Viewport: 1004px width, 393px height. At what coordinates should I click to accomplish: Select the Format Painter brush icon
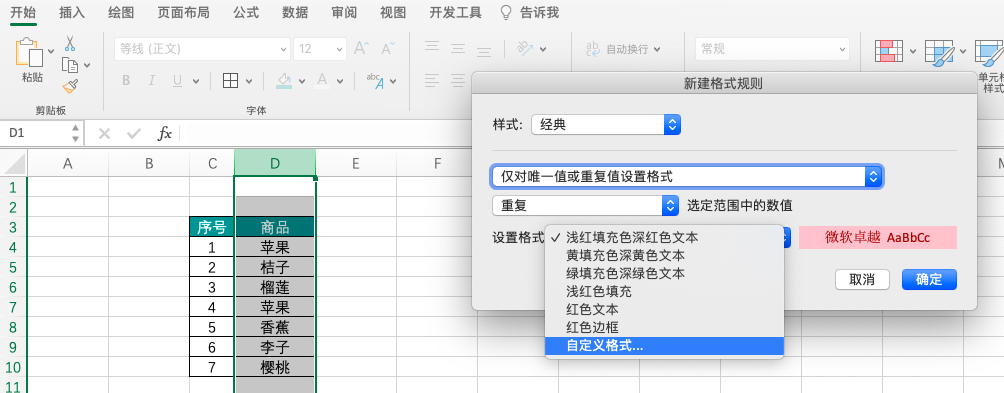coord(70,86)
